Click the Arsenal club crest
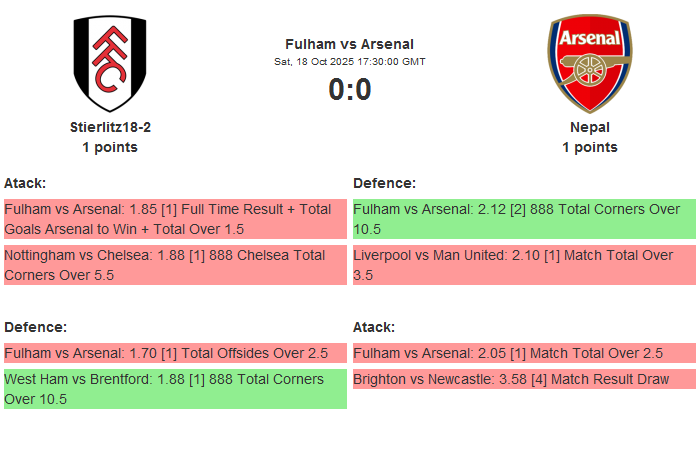 click(589, 64)
